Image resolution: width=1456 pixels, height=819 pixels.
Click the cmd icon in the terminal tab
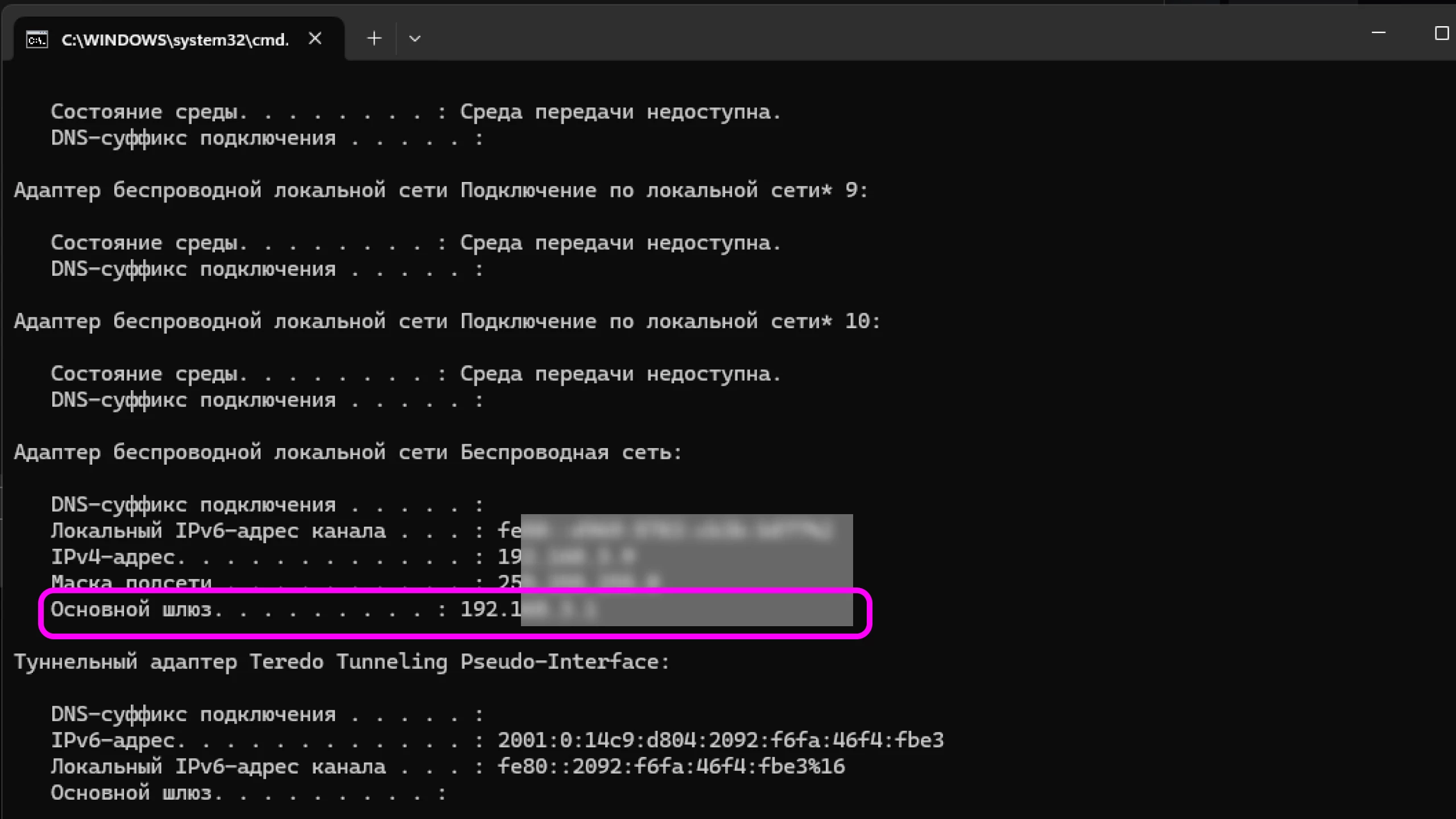pyautogui.click(x=37, y=40)
